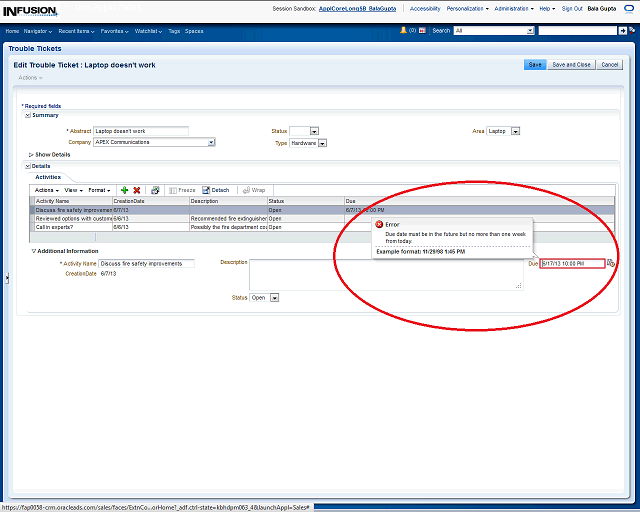Click the notifications bell icon

(403, 31)
